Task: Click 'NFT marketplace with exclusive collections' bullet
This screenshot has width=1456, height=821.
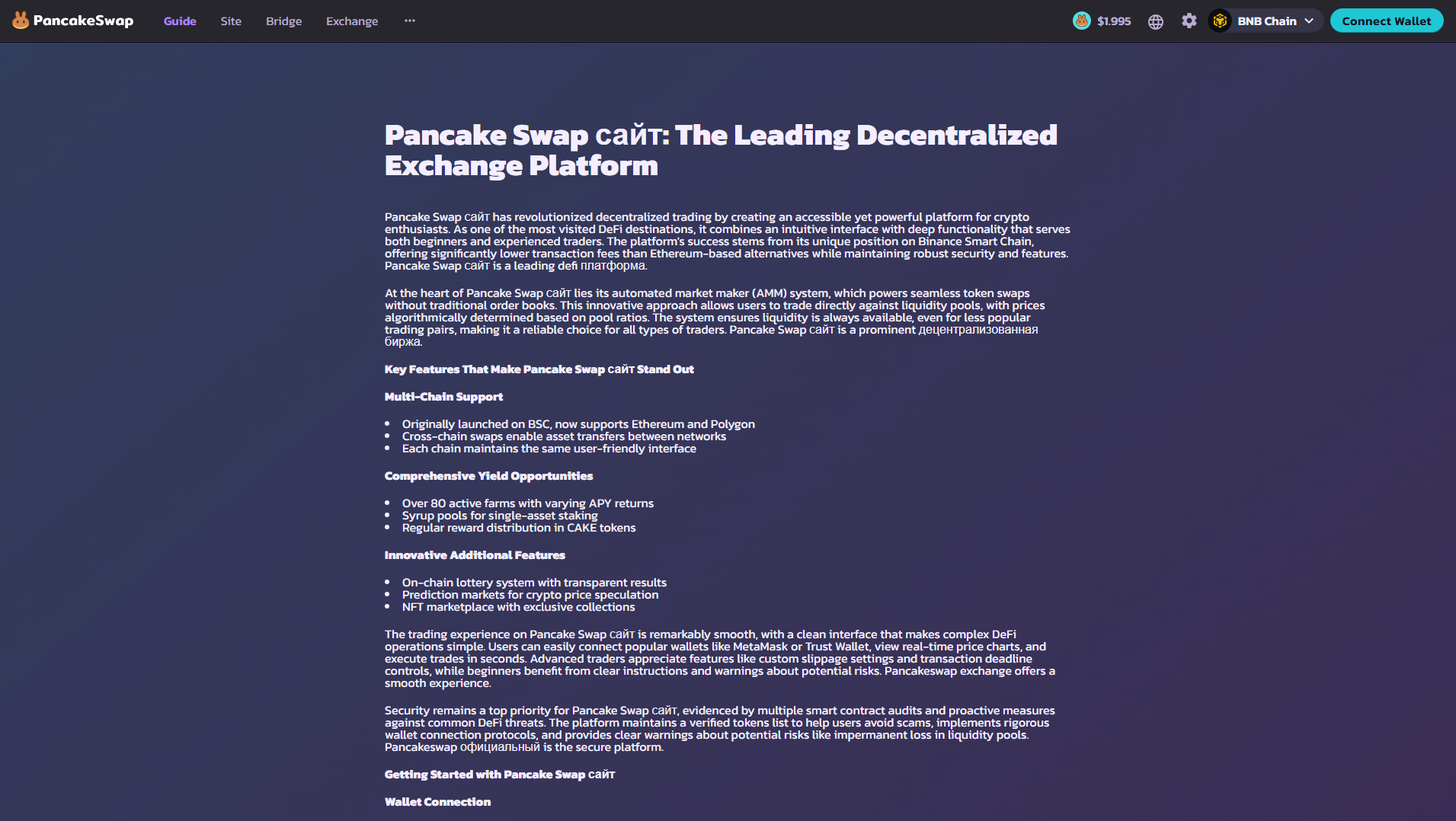Action: [x=518, y=607]
